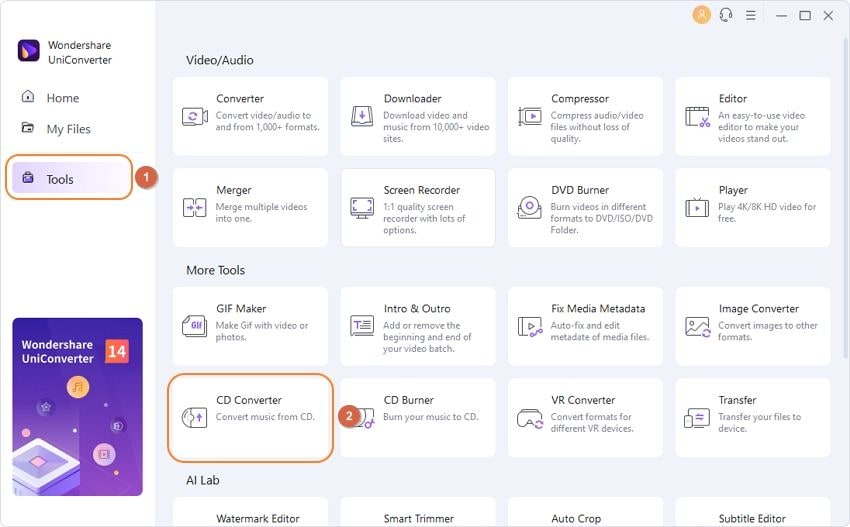Click the "Video/Audio" section heading
Viewport: 850px width, 527px height.
[x=220, y=60]
